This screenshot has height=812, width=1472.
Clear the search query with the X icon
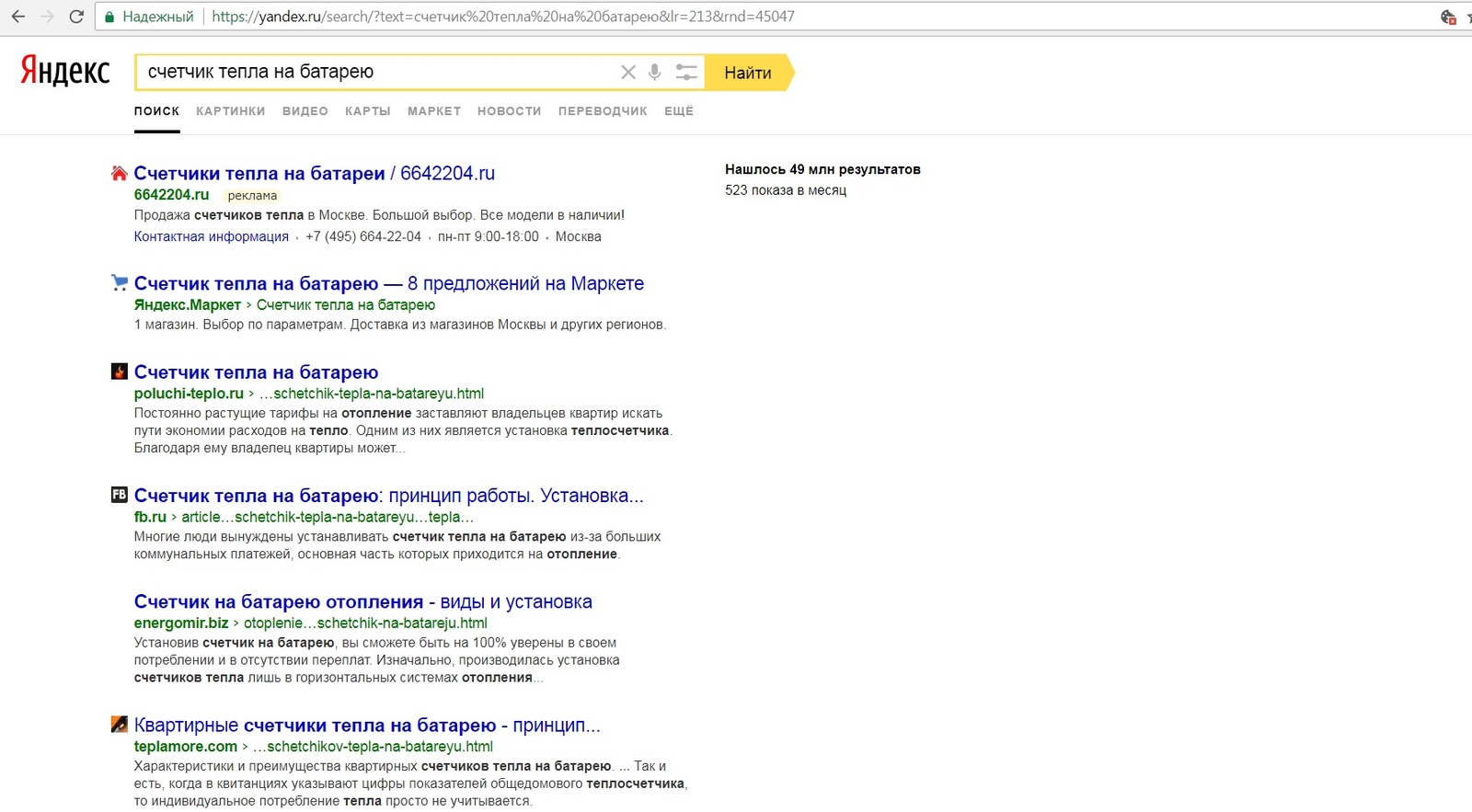point(627,73)
